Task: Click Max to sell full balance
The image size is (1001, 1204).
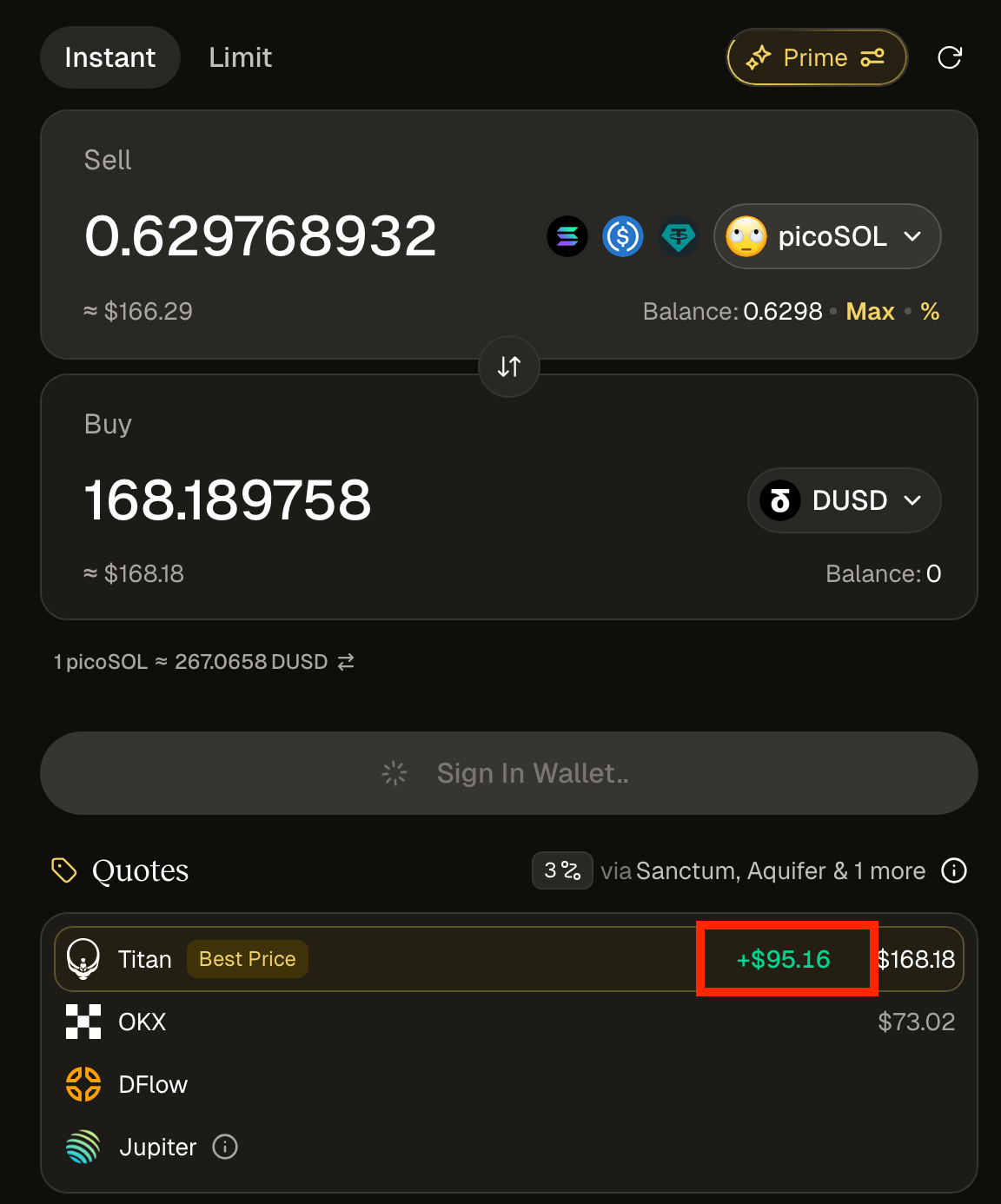Action: 870,311
